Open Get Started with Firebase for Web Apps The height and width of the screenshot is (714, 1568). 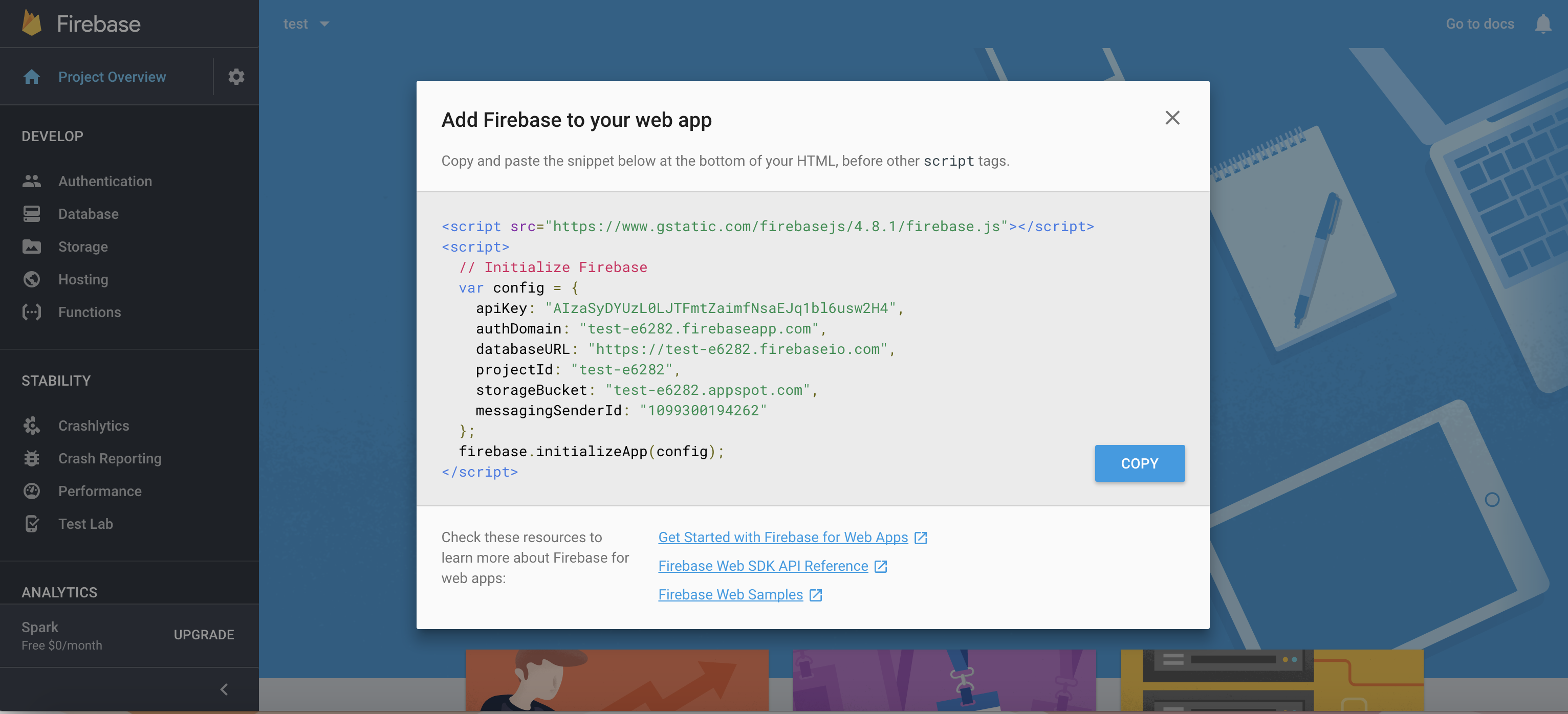tap(783, 538)
